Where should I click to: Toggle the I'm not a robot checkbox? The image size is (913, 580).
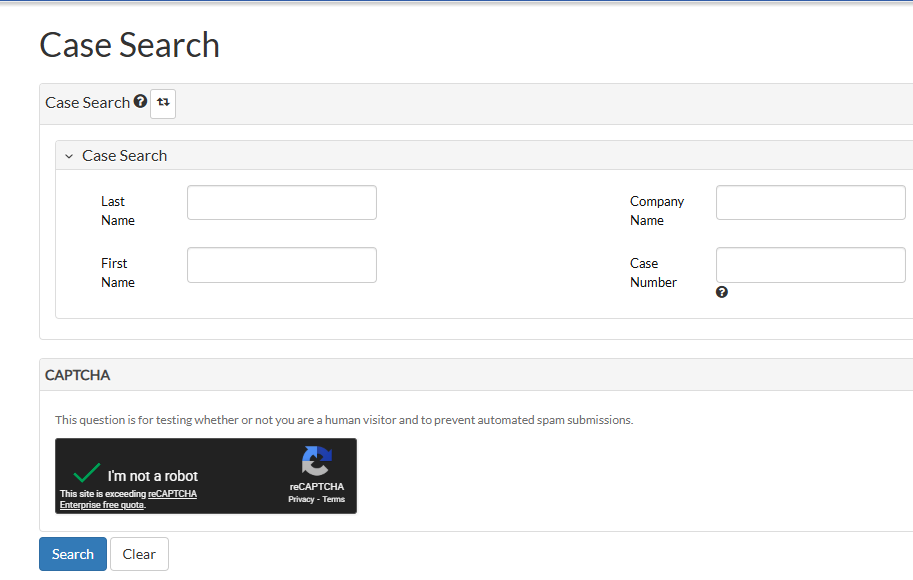point(88,473)
